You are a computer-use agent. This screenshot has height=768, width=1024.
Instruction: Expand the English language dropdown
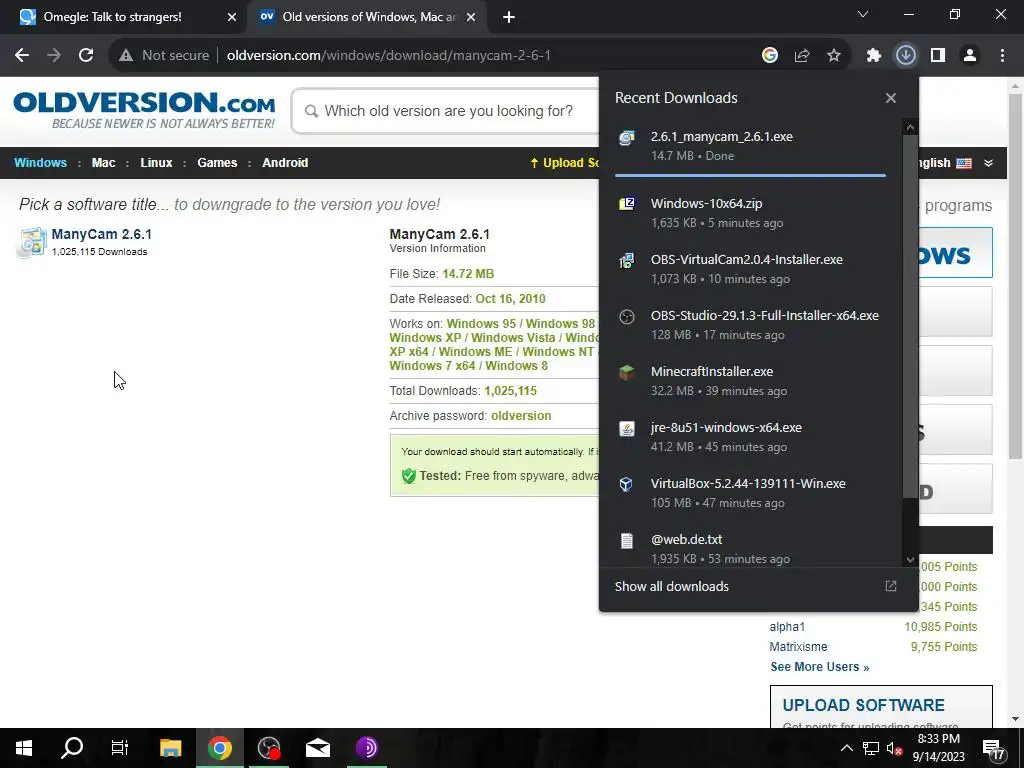988,163
